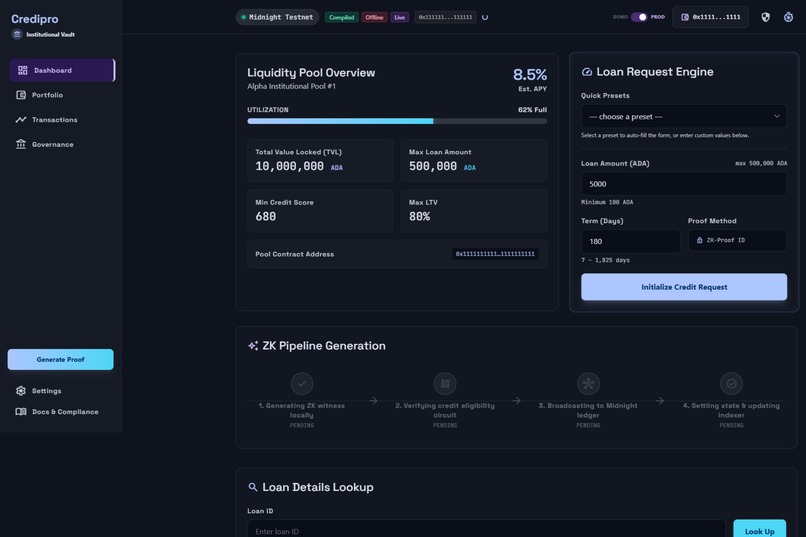
Task: Click the Transactions trend line icon
Action: pos(21,120)
